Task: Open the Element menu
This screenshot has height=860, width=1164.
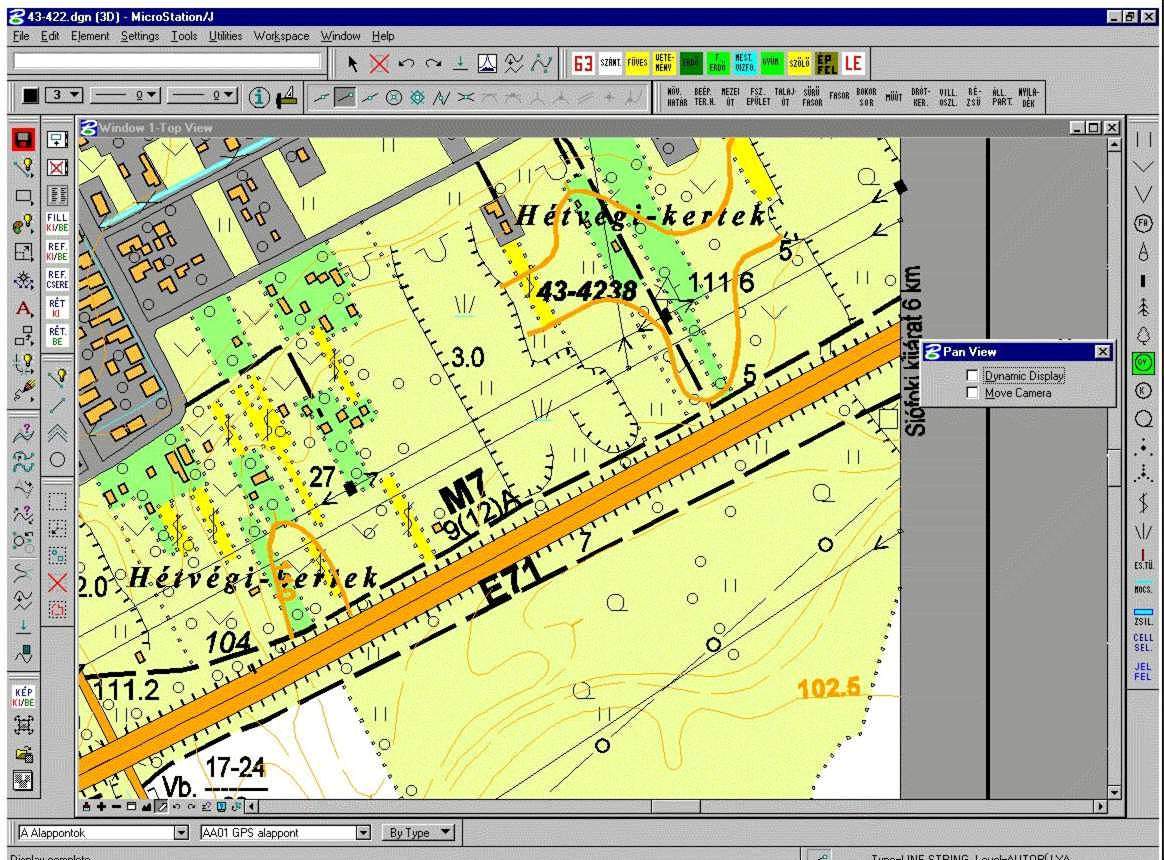Action: (90, 36)
